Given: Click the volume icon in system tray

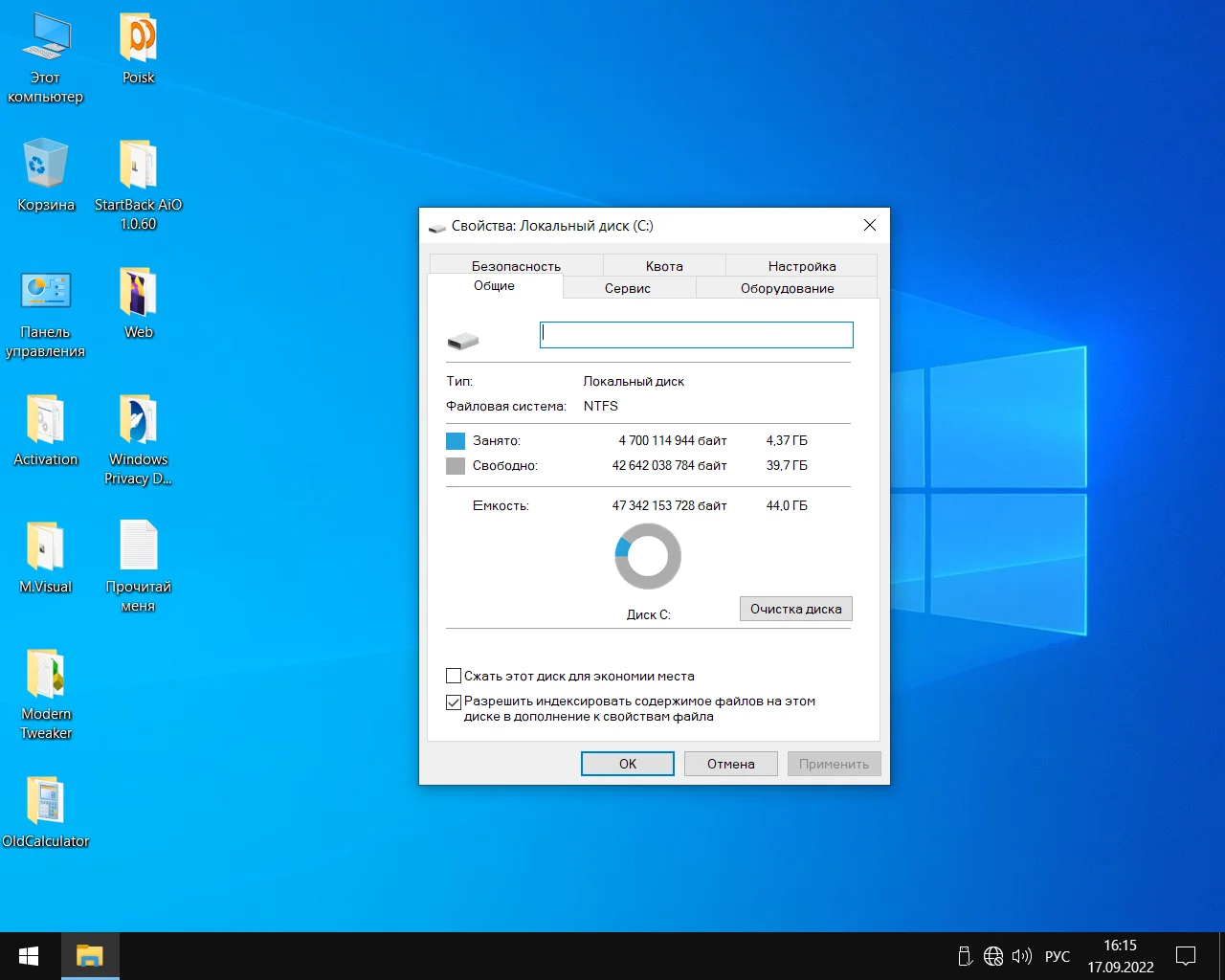Looking at the screenshot, I should tap(1021, 956).
